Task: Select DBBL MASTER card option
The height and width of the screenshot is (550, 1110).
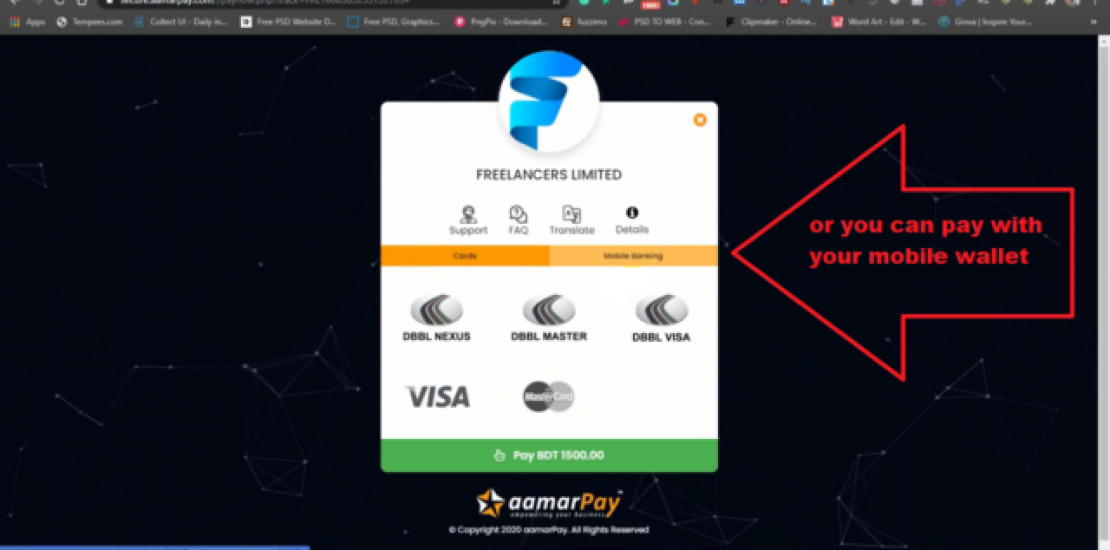Action: coord(549,319)
